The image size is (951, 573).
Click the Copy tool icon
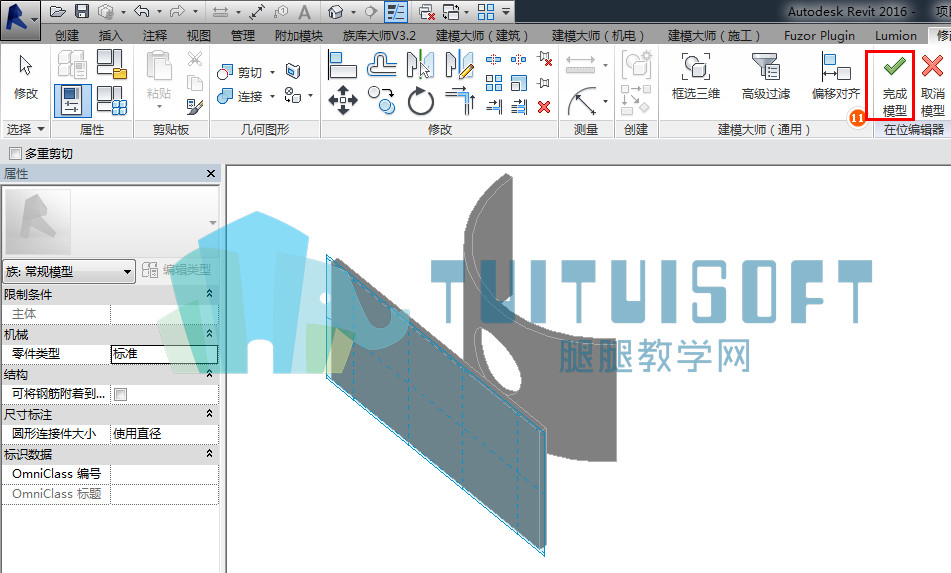[x=381, y=100]
